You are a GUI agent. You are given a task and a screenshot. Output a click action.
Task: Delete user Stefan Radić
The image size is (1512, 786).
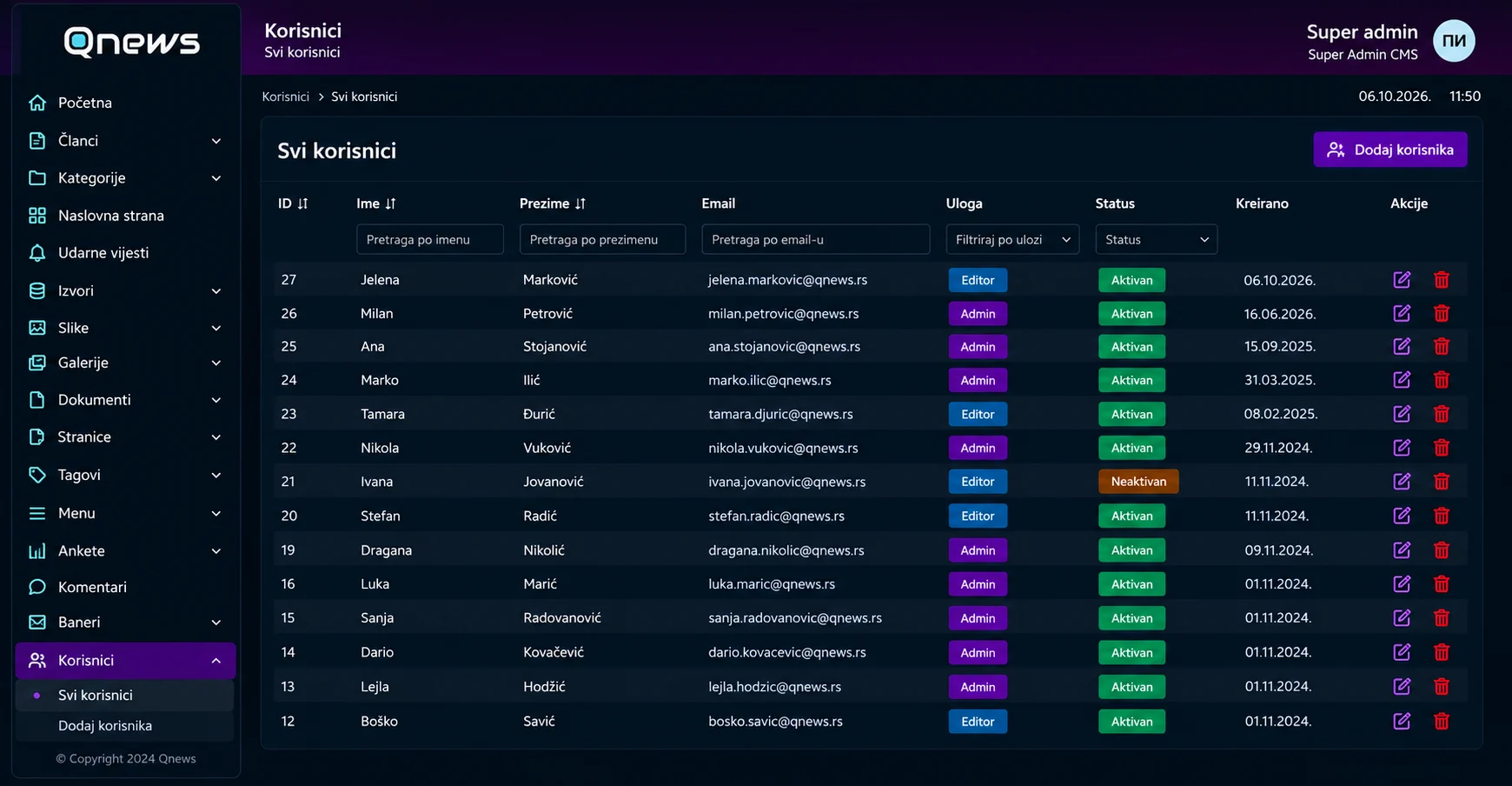point(1442,516)
